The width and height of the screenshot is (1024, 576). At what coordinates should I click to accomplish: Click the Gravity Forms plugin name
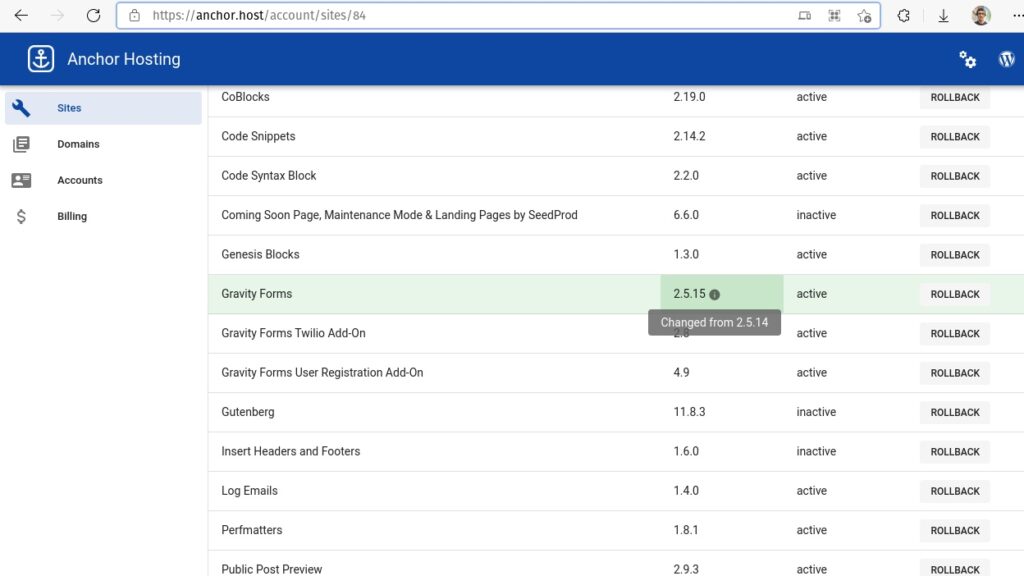(257, 294)
